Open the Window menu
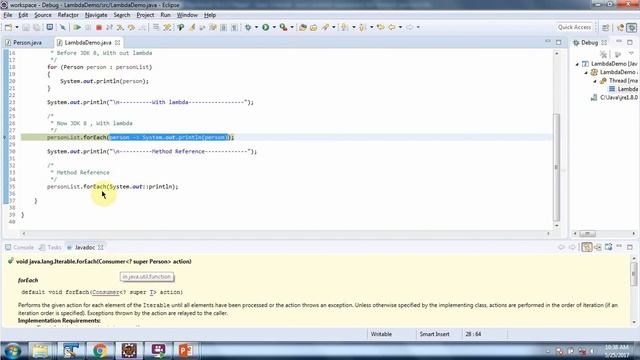 pos(187,15)
